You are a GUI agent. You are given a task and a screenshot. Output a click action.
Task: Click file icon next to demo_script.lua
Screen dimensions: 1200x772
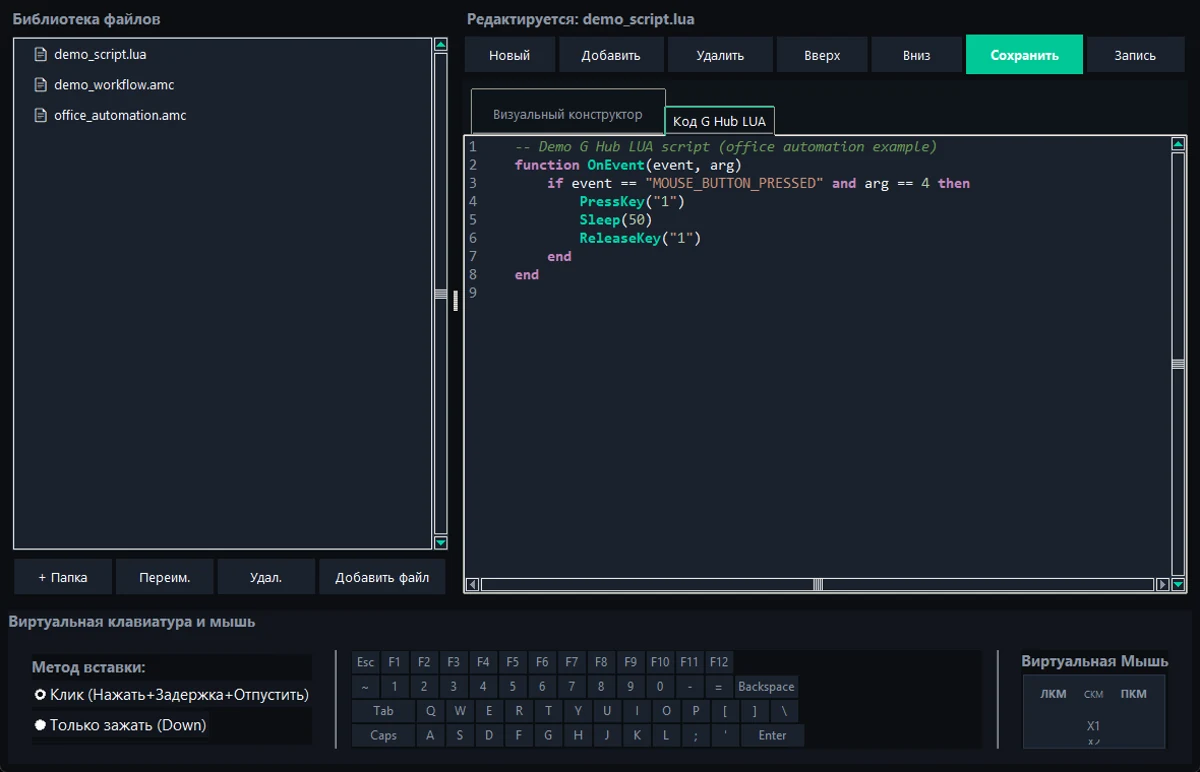point(41,54)
